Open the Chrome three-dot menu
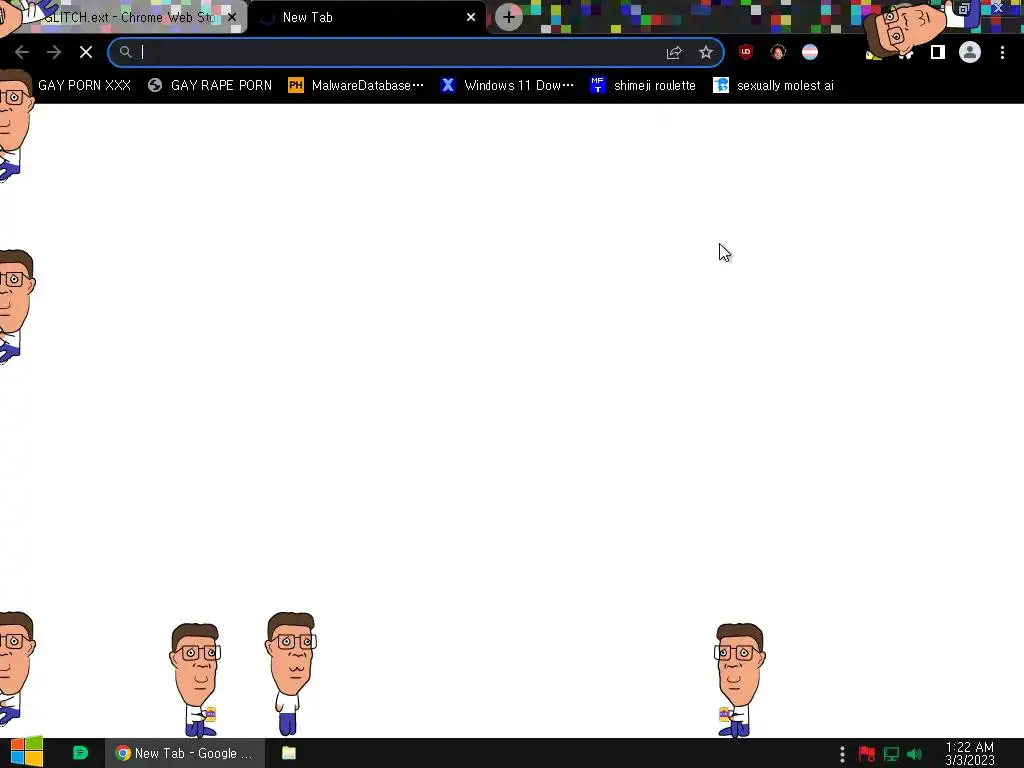Screen dimensions: 1024x768 pyautogui.click(x=1002, y=52)
